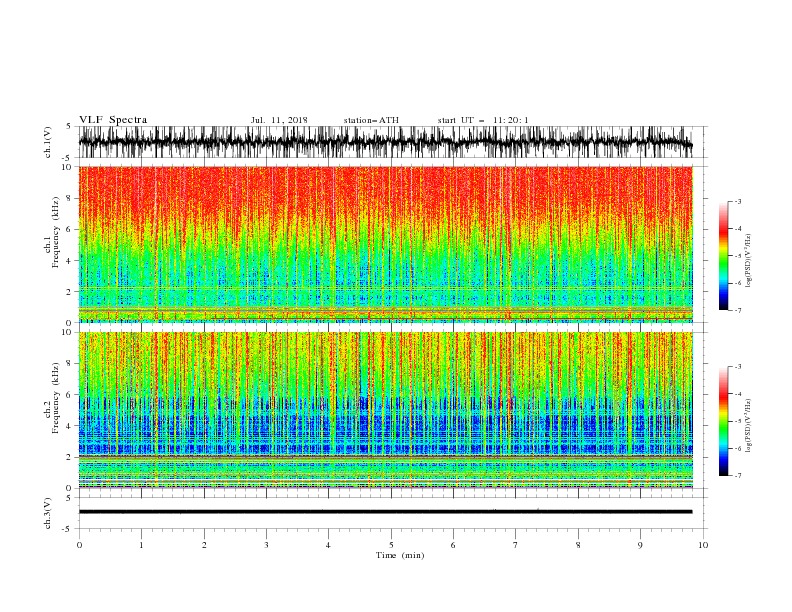Click the ch.3 flat waveform trace
This screenshot has width=792, height=612.
(385, 512)
